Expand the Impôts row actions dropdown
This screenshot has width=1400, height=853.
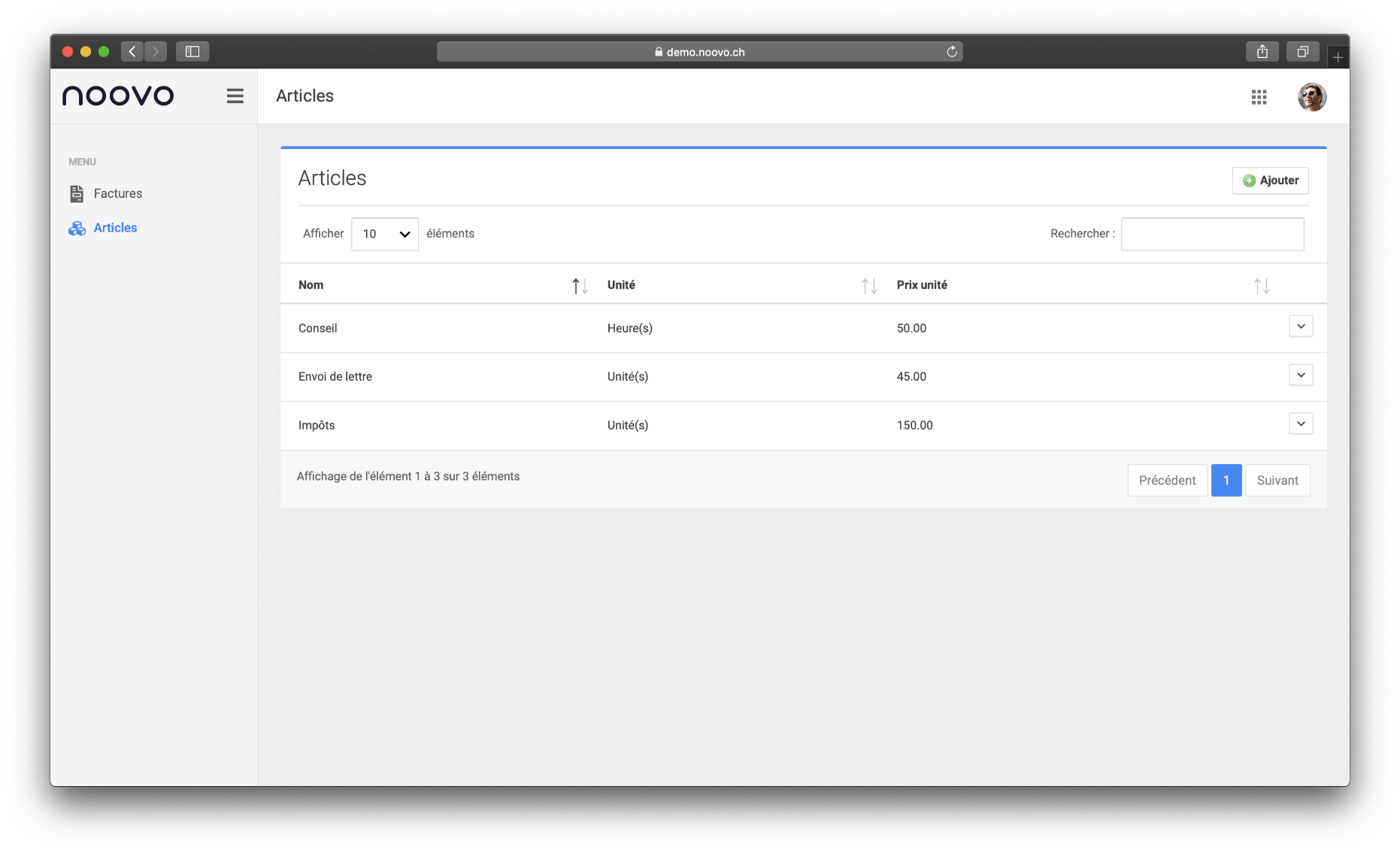1300,423
